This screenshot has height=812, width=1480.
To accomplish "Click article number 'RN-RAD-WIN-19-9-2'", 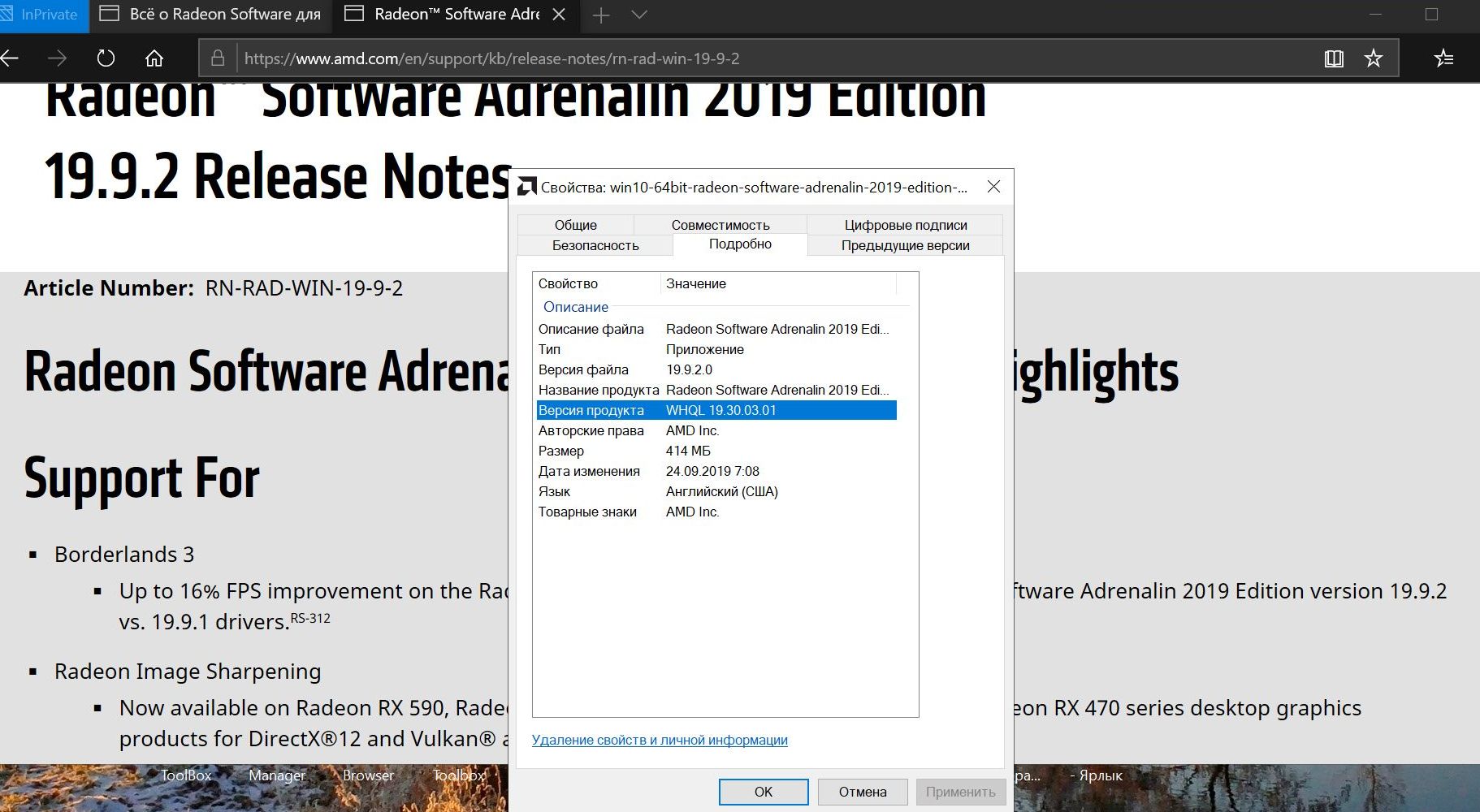I will tap(304, 288).
